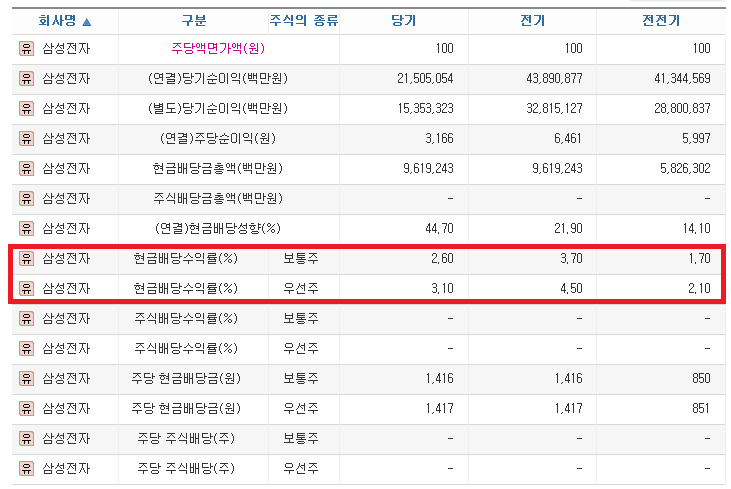Click the 유 icon in (연결)당기순이익 row
The height and width of the screenshot is (489, 731).
[26, 78]
